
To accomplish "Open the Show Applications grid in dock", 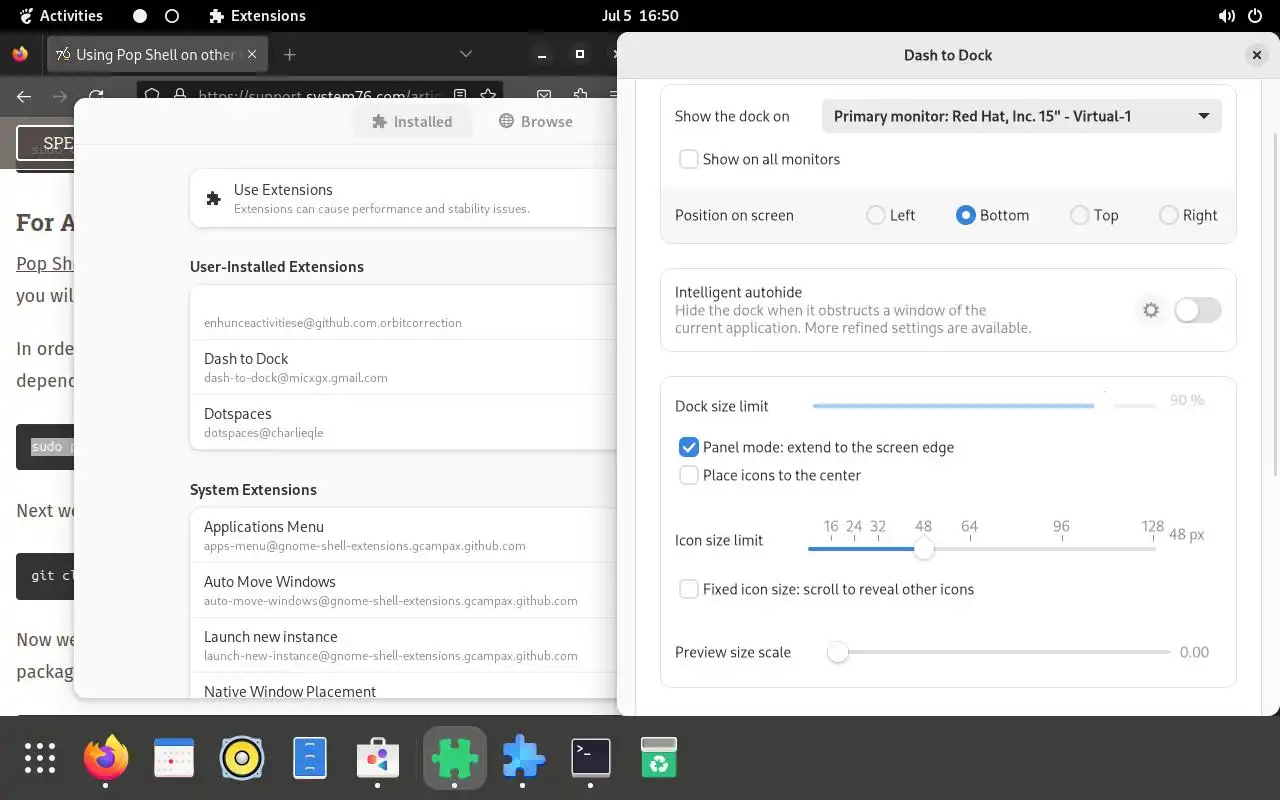I will coord(40,758).
